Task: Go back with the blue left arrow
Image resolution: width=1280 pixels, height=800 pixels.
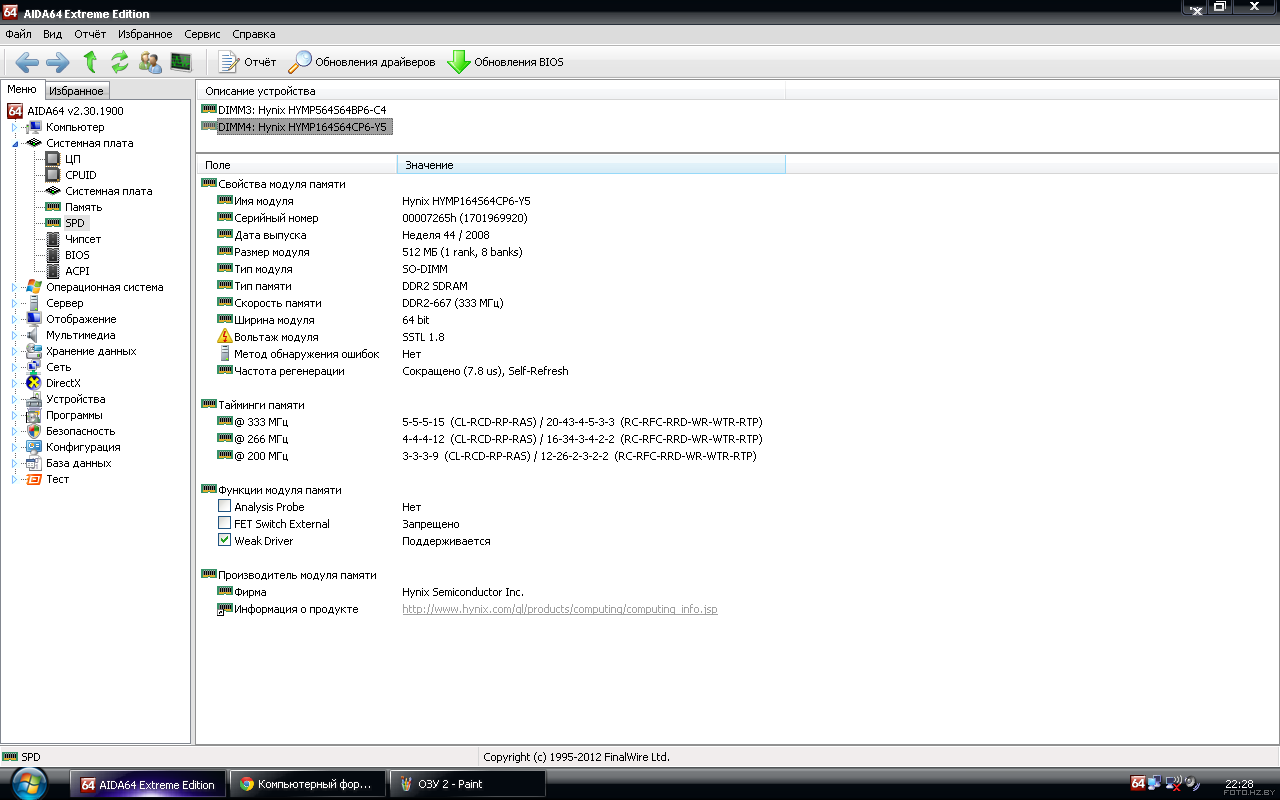Action: [x=27, y=62]
